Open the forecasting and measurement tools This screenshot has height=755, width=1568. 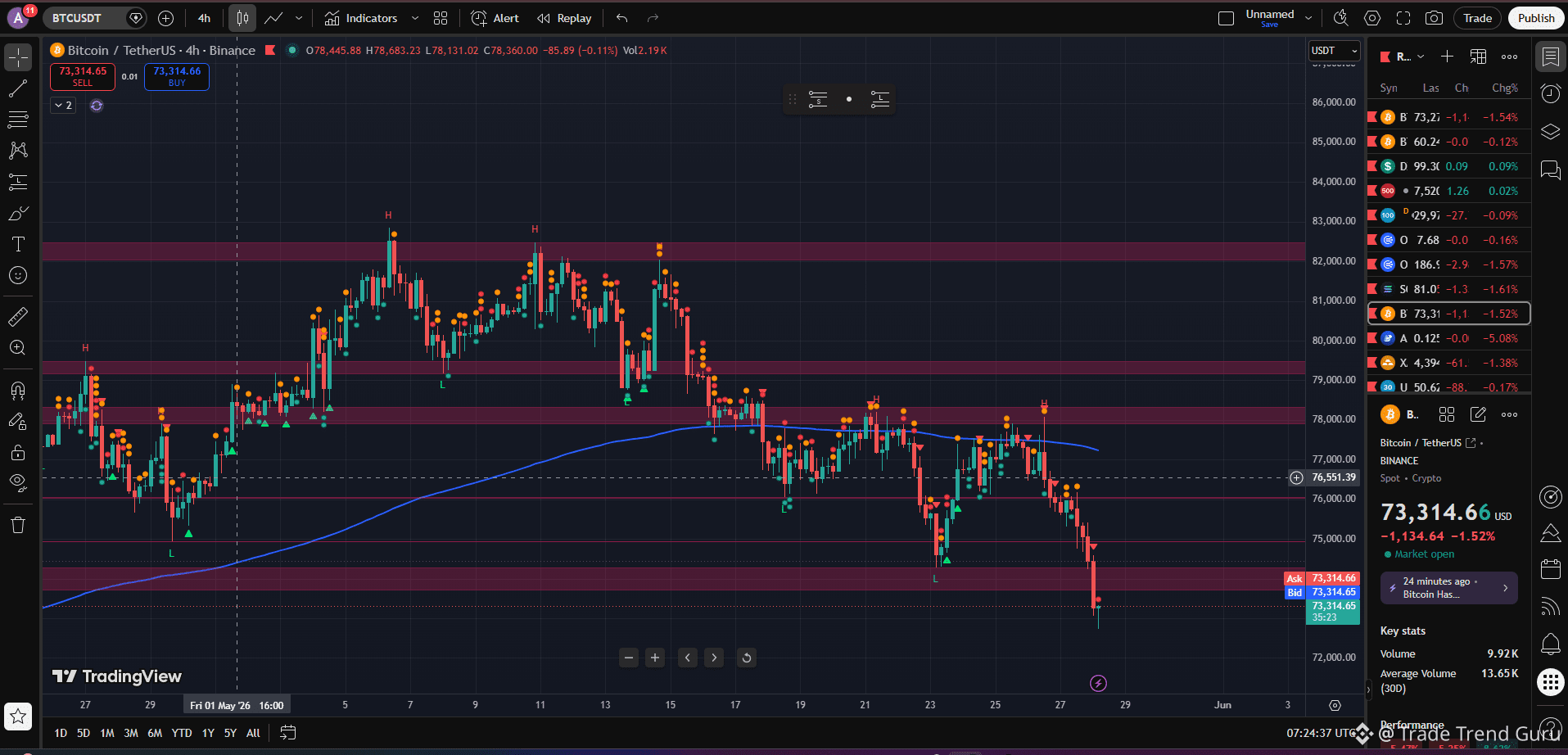(18, 182)
